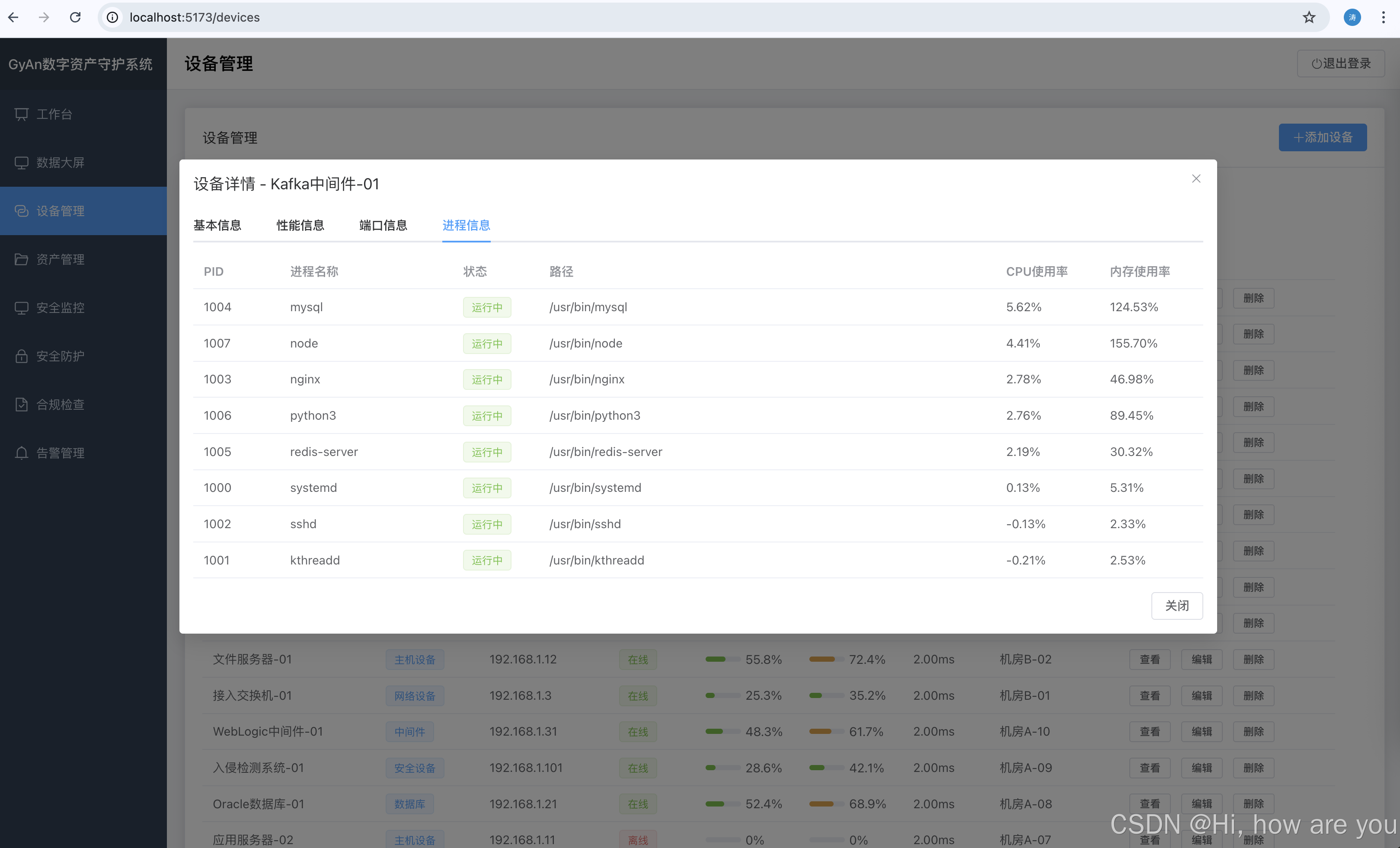Click the 安全监控 sidebar menu item

(x=60, y=308)
